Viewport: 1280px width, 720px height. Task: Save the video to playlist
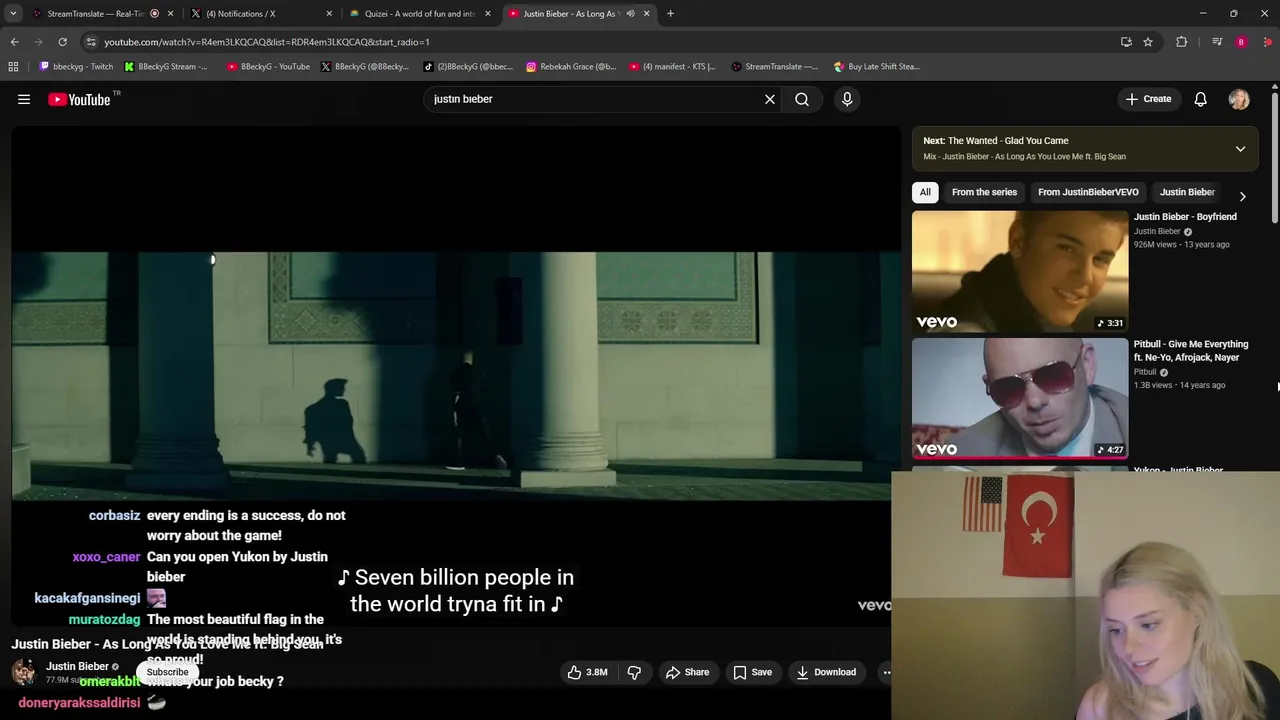tap(752, 672)
